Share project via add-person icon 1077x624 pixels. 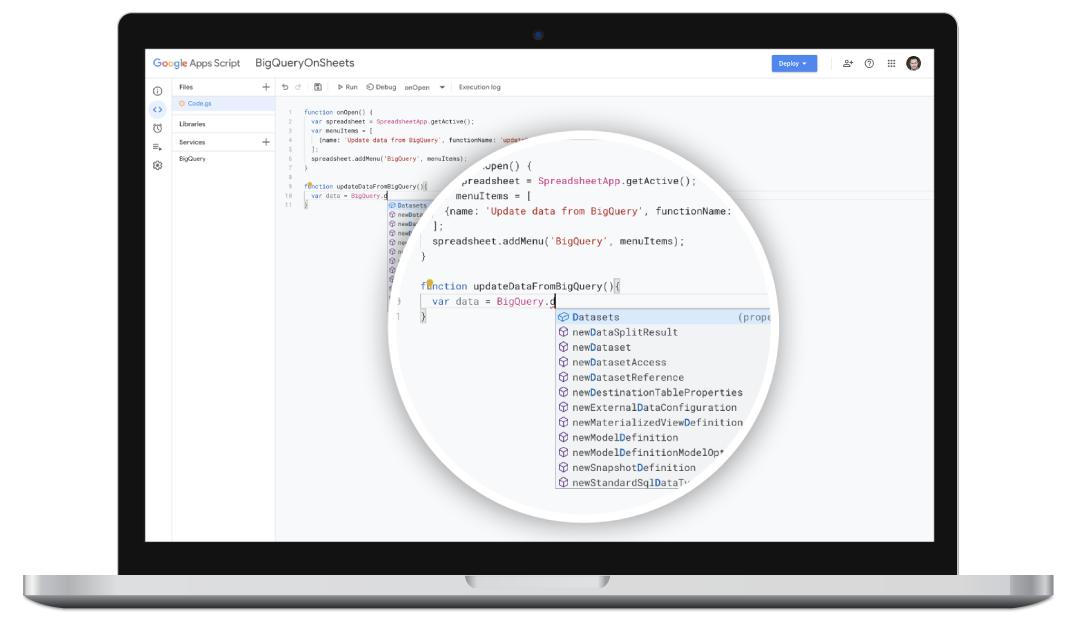tap(848, 63)
